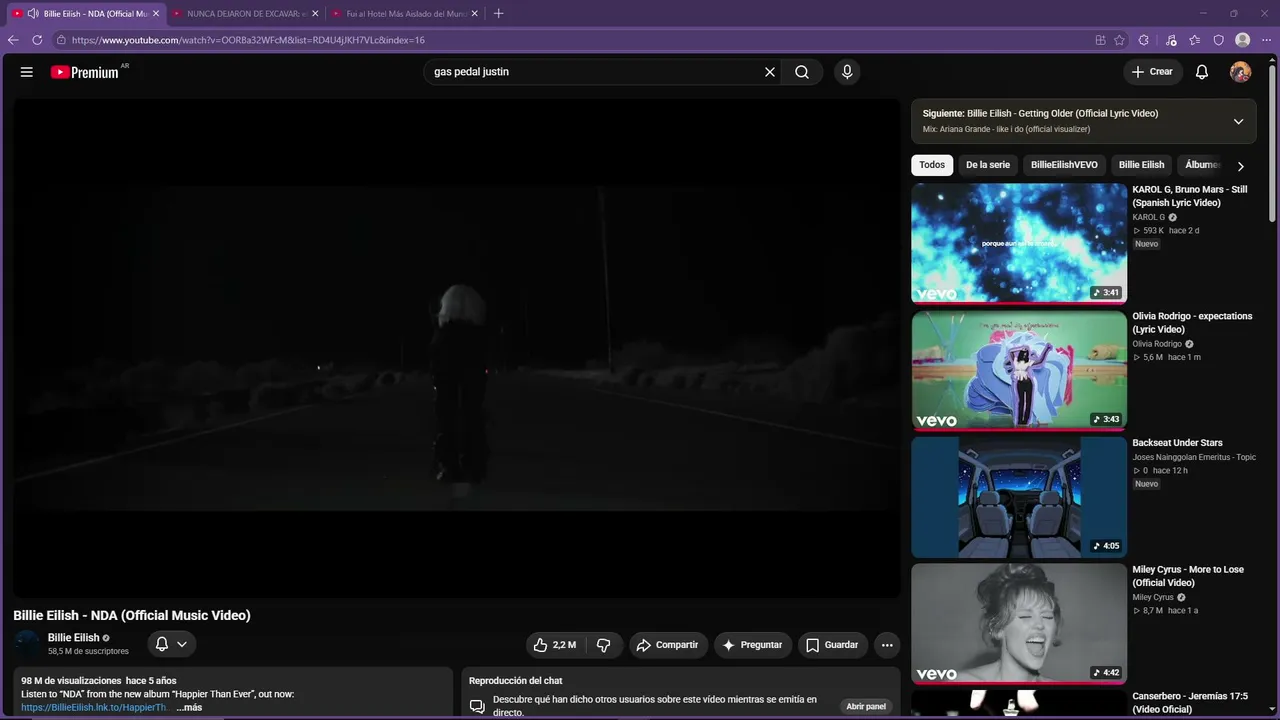1280x720 pixels.
Task: Expand the Siguiente playlist panel
Action: point(1238,121)
